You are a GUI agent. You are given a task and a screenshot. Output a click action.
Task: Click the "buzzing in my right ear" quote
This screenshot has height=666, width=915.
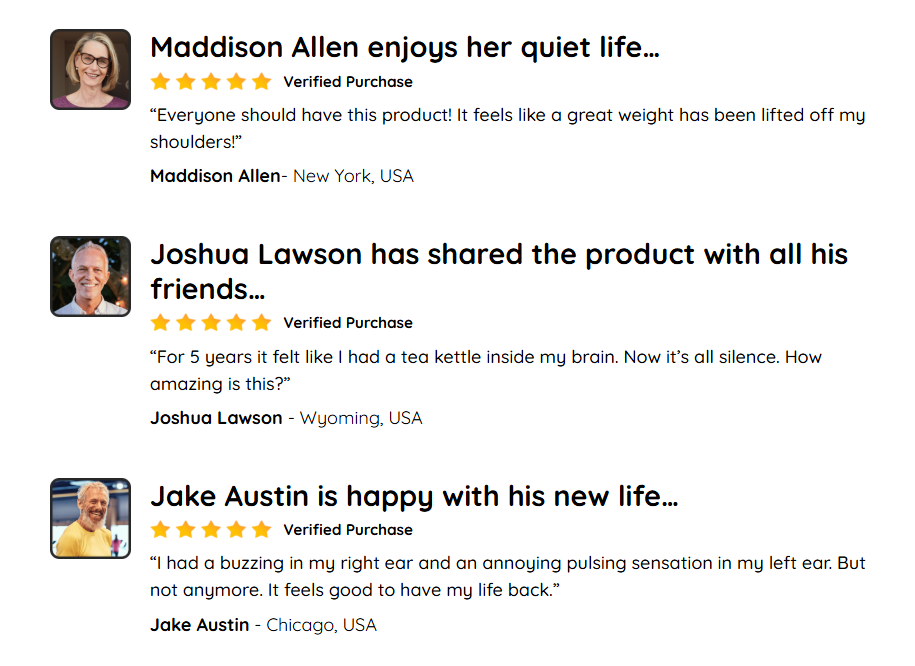click(507, 577)
